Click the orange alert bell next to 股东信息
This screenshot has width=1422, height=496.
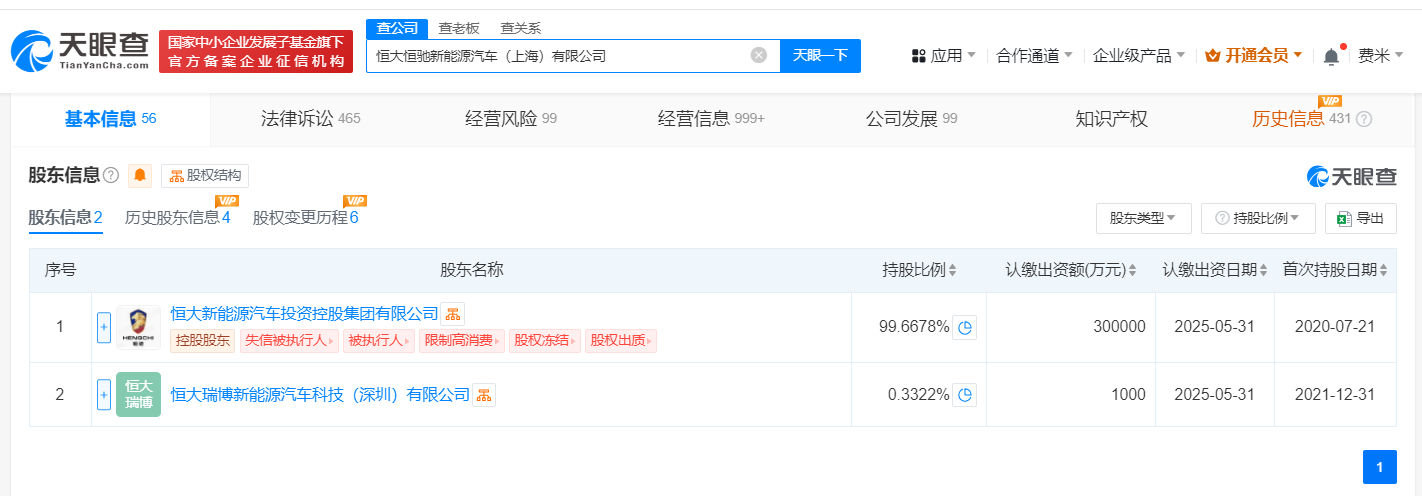pyautogui.click(x=140, y=176)
